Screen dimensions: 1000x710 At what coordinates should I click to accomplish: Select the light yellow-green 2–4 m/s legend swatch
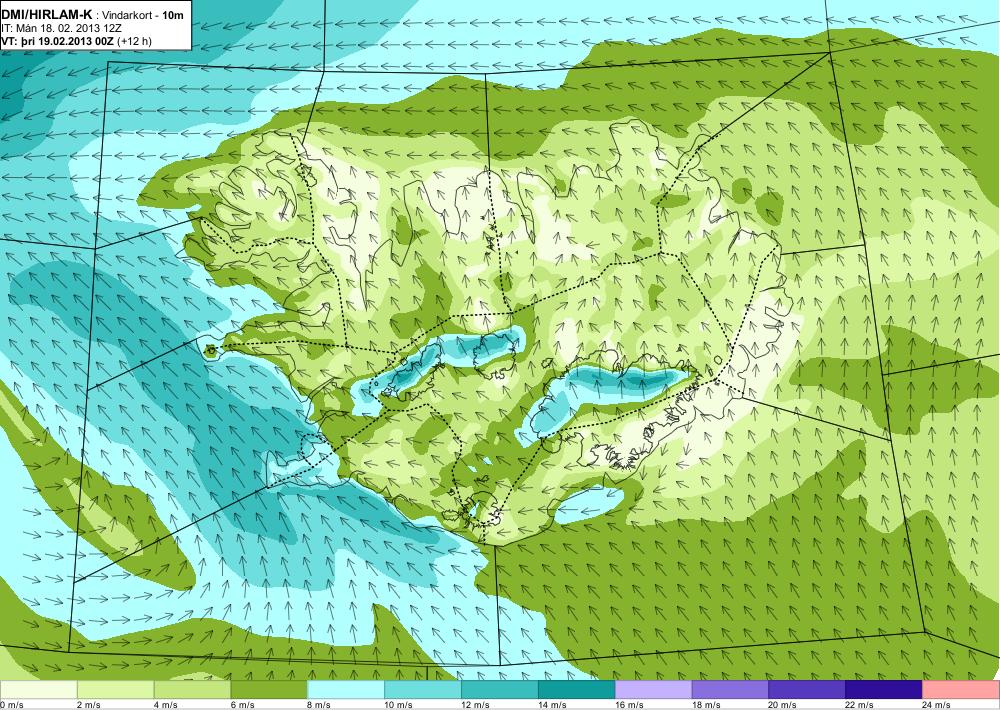[115, 690]
